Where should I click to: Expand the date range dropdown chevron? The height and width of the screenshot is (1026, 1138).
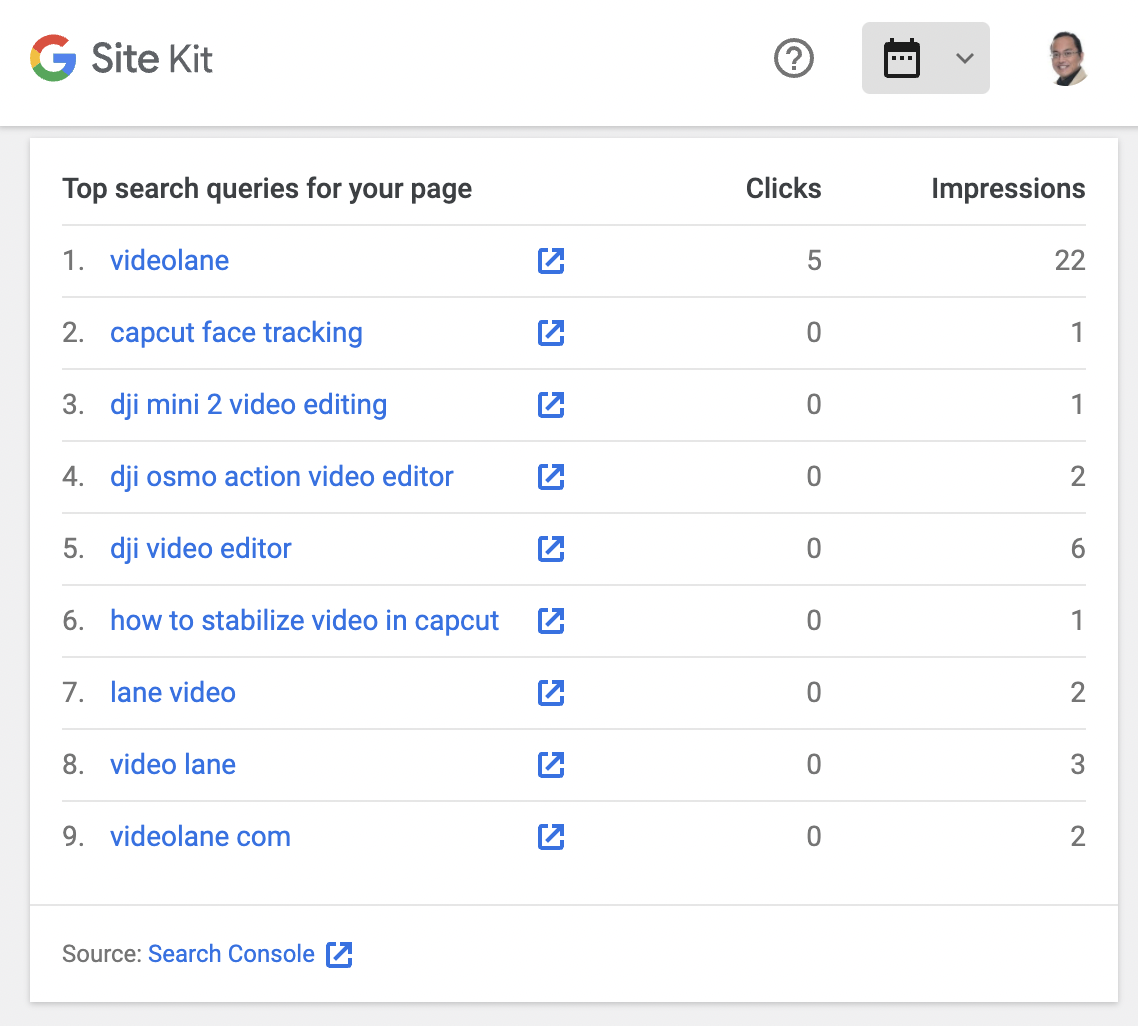pos(965,58)
